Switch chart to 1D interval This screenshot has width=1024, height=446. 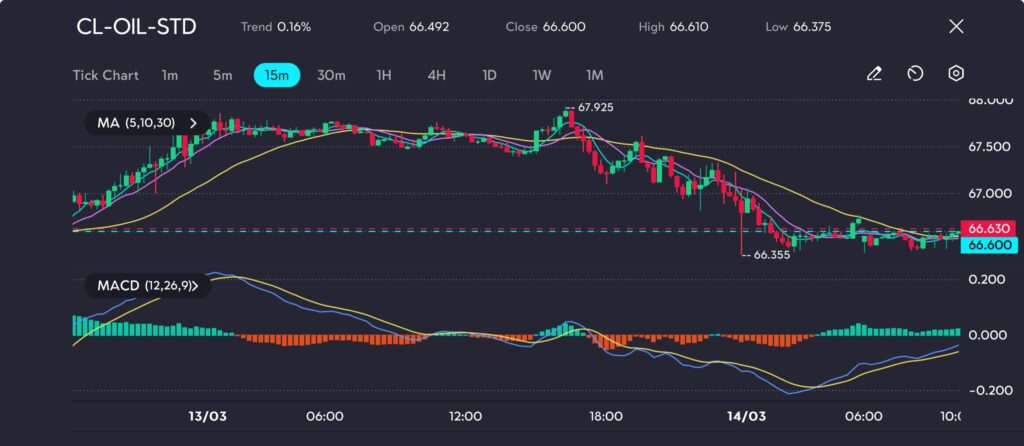tap(489, 75)
